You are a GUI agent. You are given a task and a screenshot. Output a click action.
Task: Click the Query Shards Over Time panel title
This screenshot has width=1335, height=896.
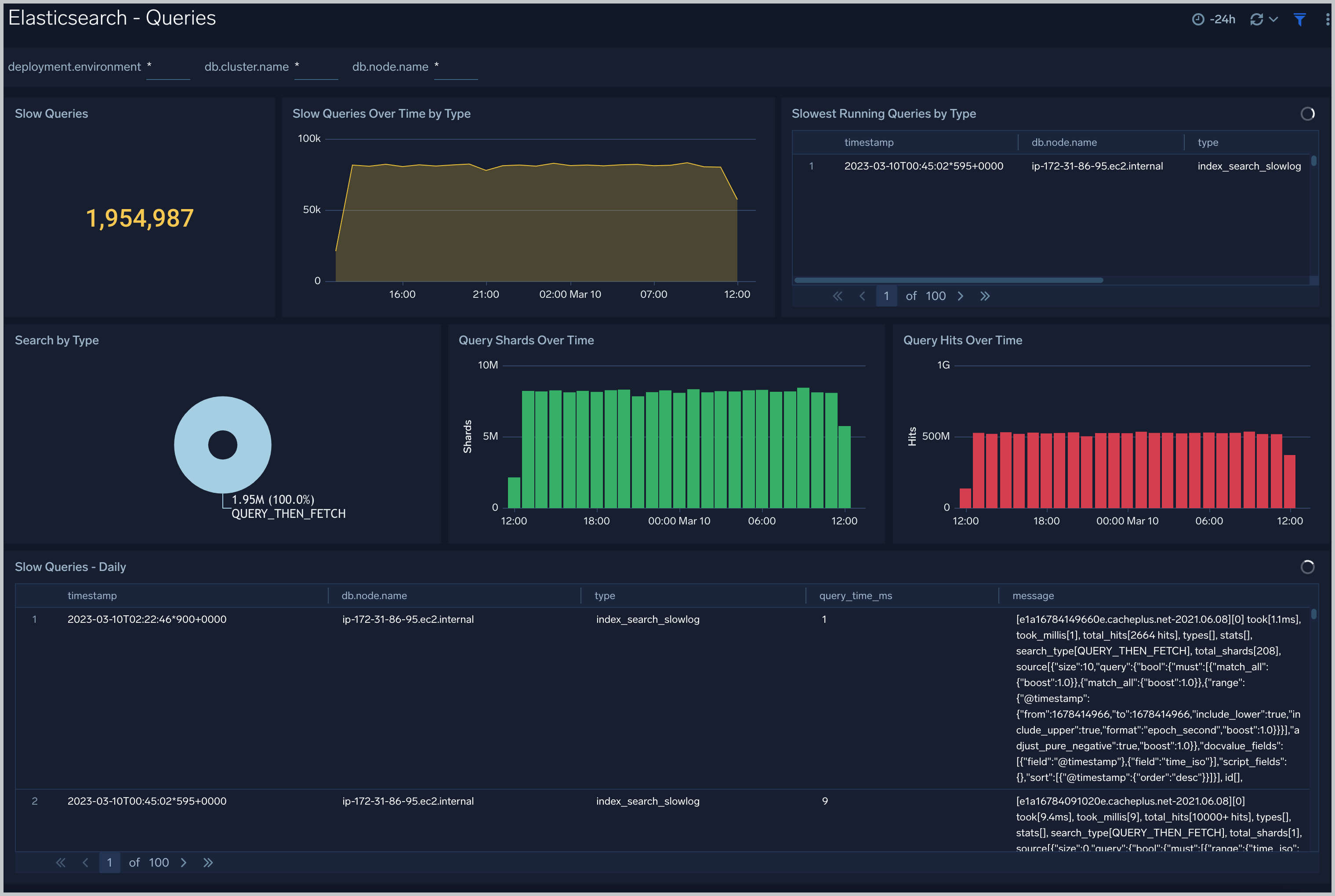526,340
